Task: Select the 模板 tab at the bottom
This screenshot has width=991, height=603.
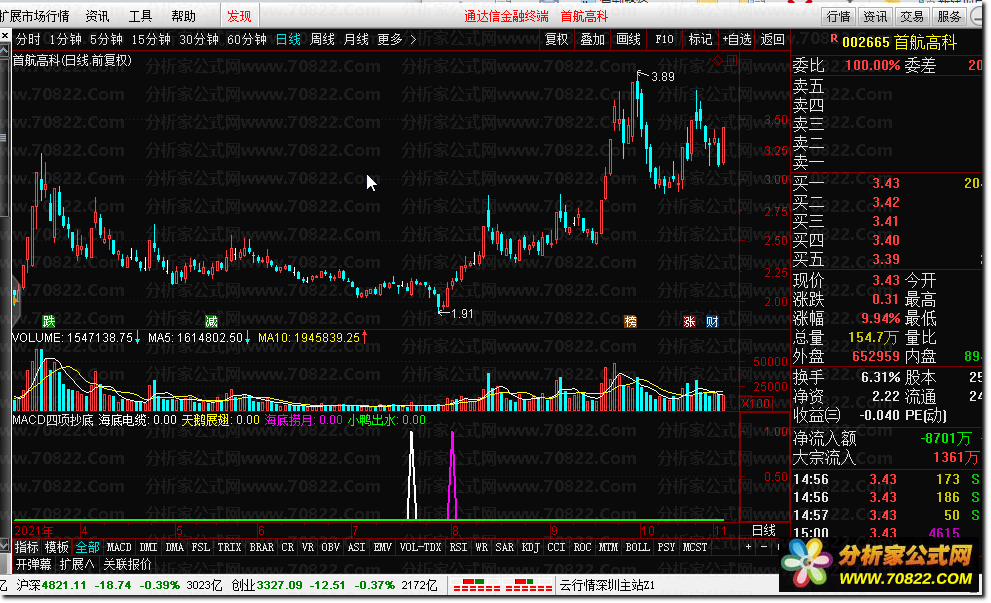Action: pos(56,547)
